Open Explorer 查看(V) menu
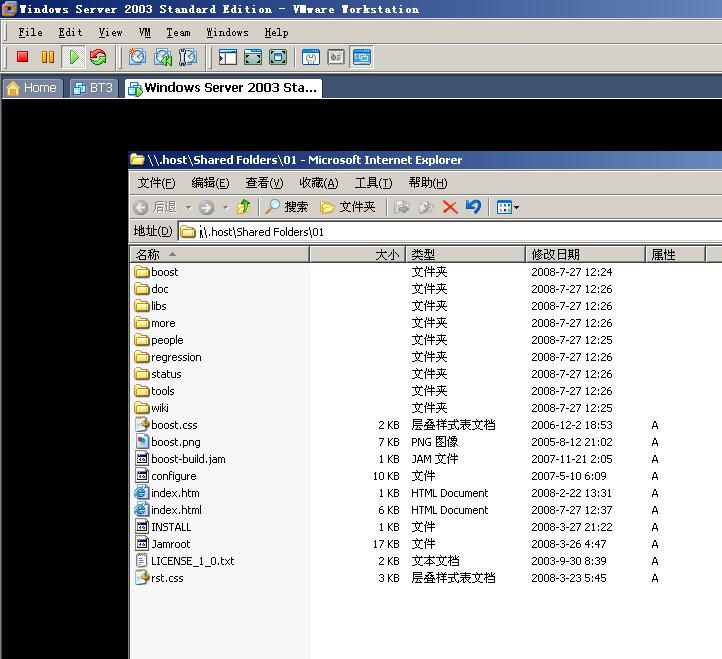Viewport: 722px width, 659px height. (264, 183)
